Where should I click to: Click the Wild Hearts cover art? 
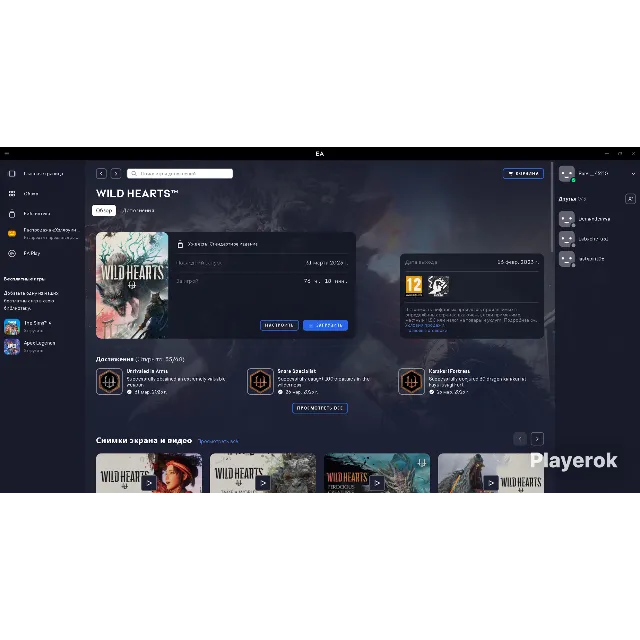[132, 285]
